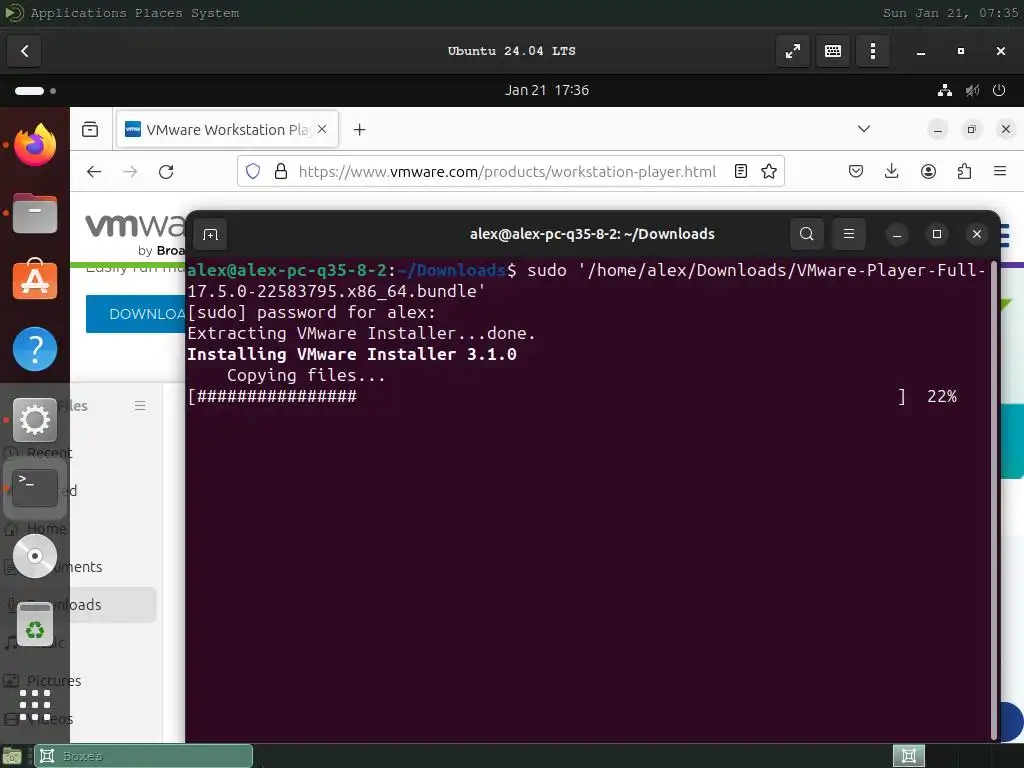Click the VMware Download button on the page
The height and width of the screenshot is (768, 1024).
136,314
